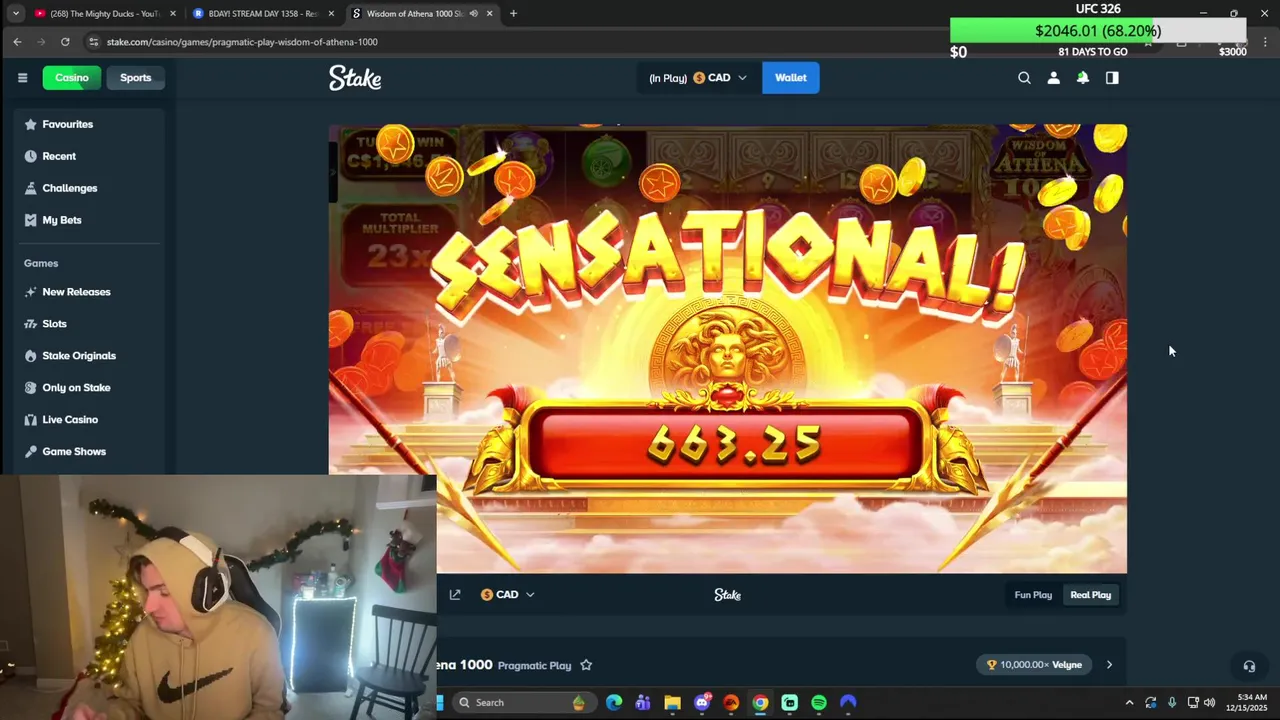The image size is (1280, 720).
Task: Open Microsoft Teams from taskbar
Action: 643,703
